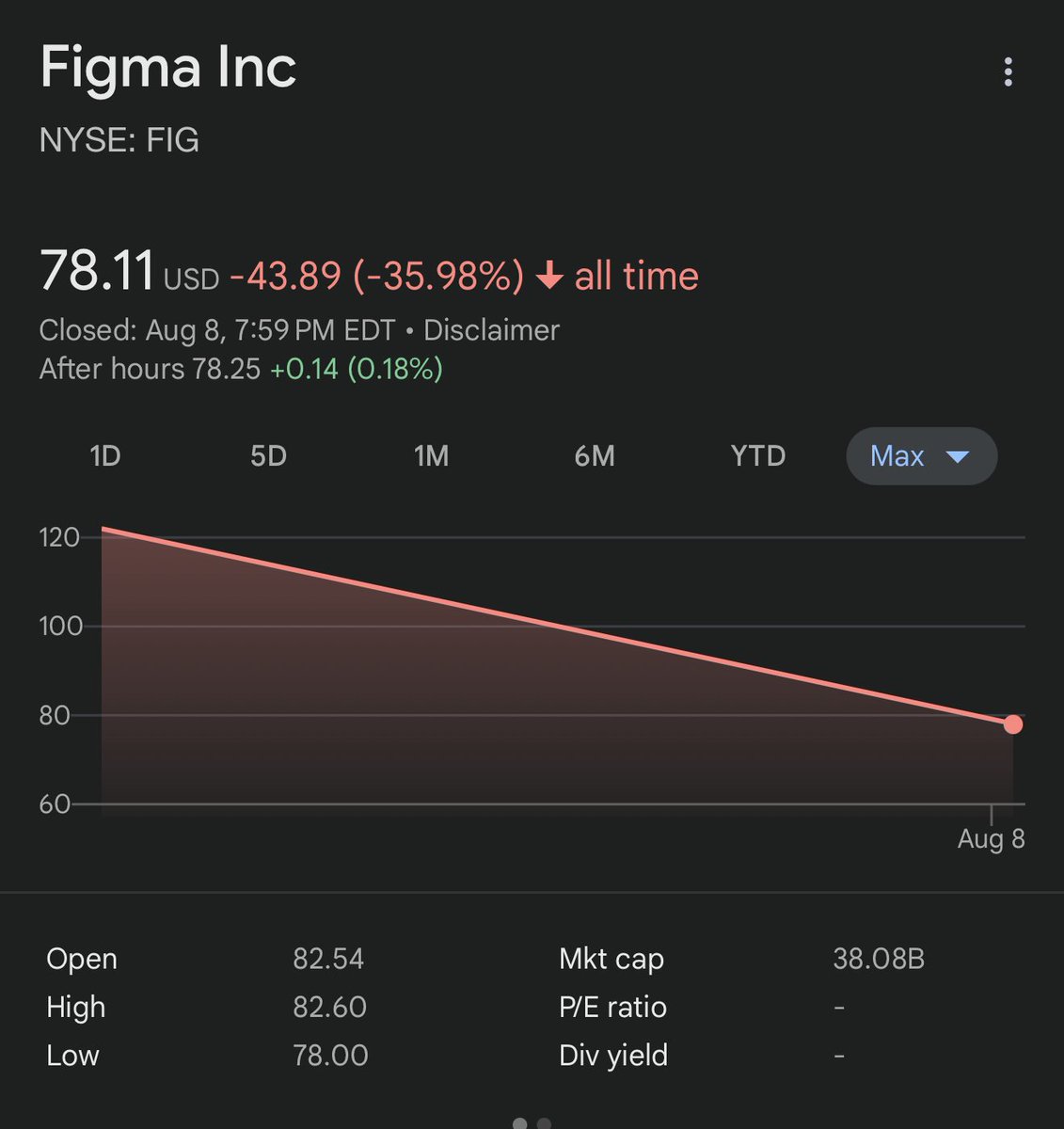Click the Figma Inc title
1064x1129 pixels.
(168, 68)
